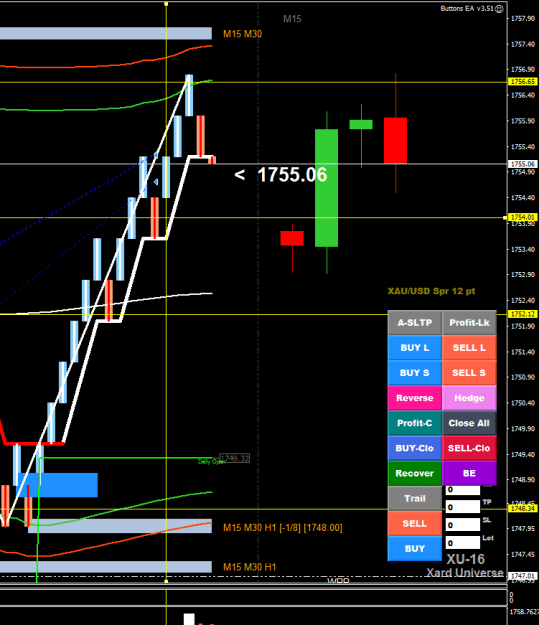Click the pink Reverse button
The width and height of the screenshot is (539, 625).
pos(415,398)
